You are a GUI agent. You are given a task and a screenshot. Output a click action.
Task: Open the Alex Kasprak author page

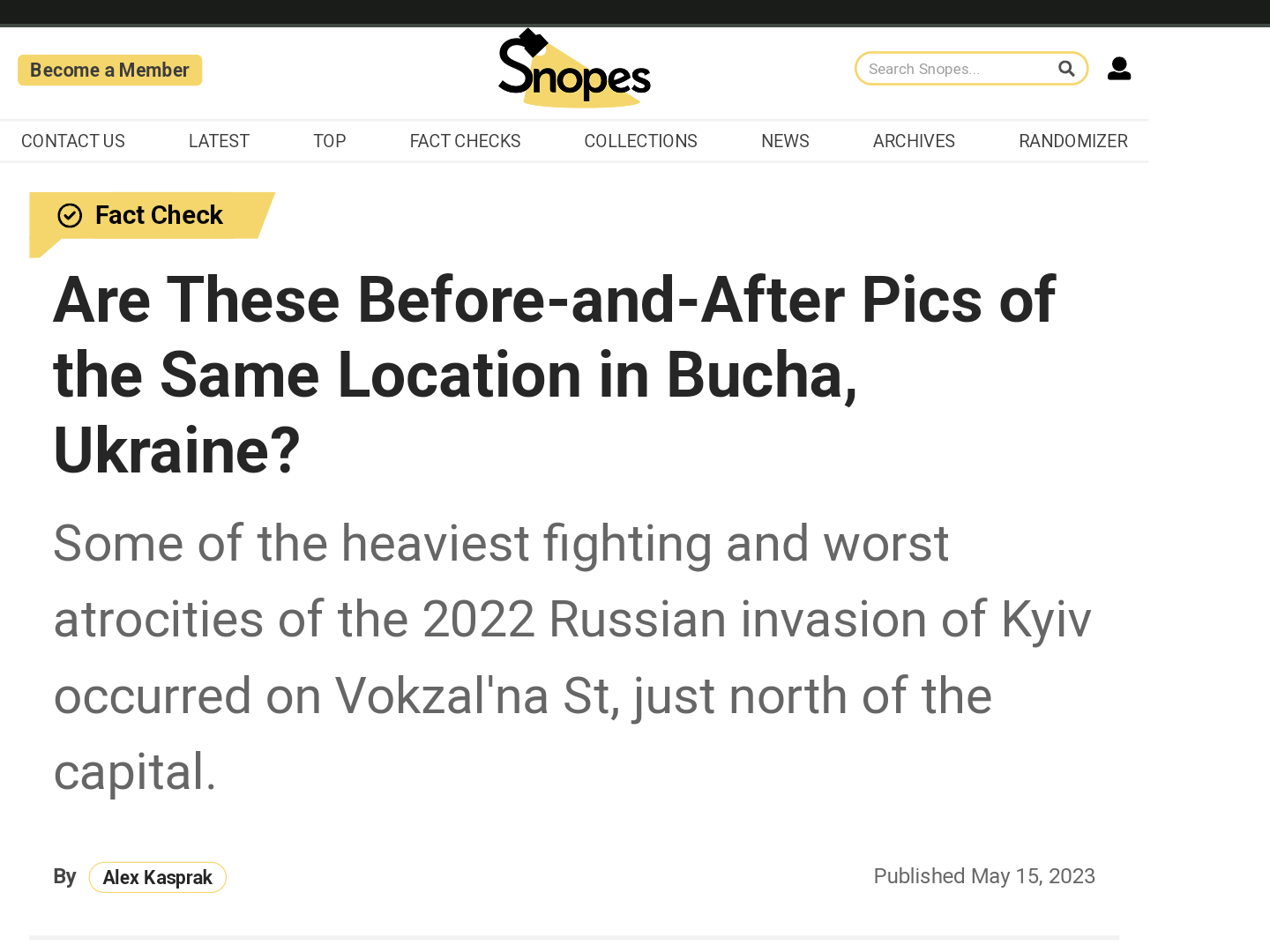[x=157, y=877]
